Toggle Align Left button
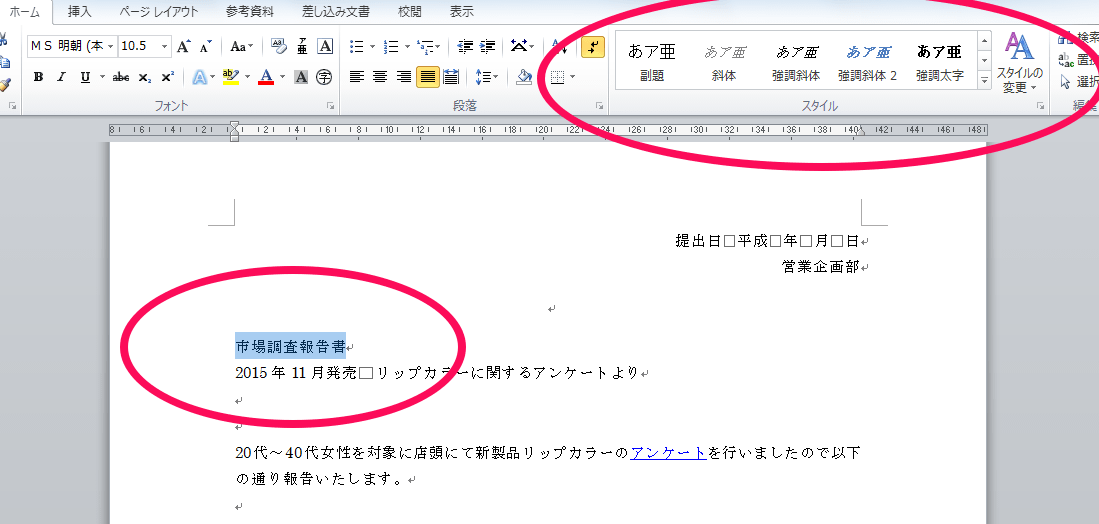Screen dimensions: 1099x524 tap(357, 77)
